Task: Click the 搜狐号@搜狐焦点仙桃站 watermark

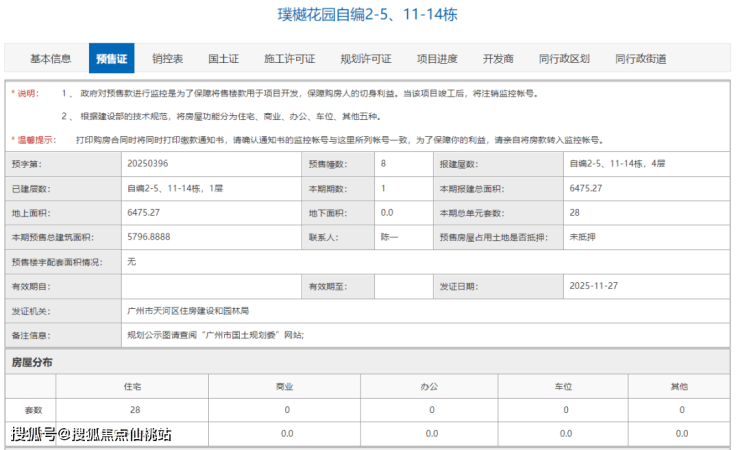Action: [x=91, y=434]
